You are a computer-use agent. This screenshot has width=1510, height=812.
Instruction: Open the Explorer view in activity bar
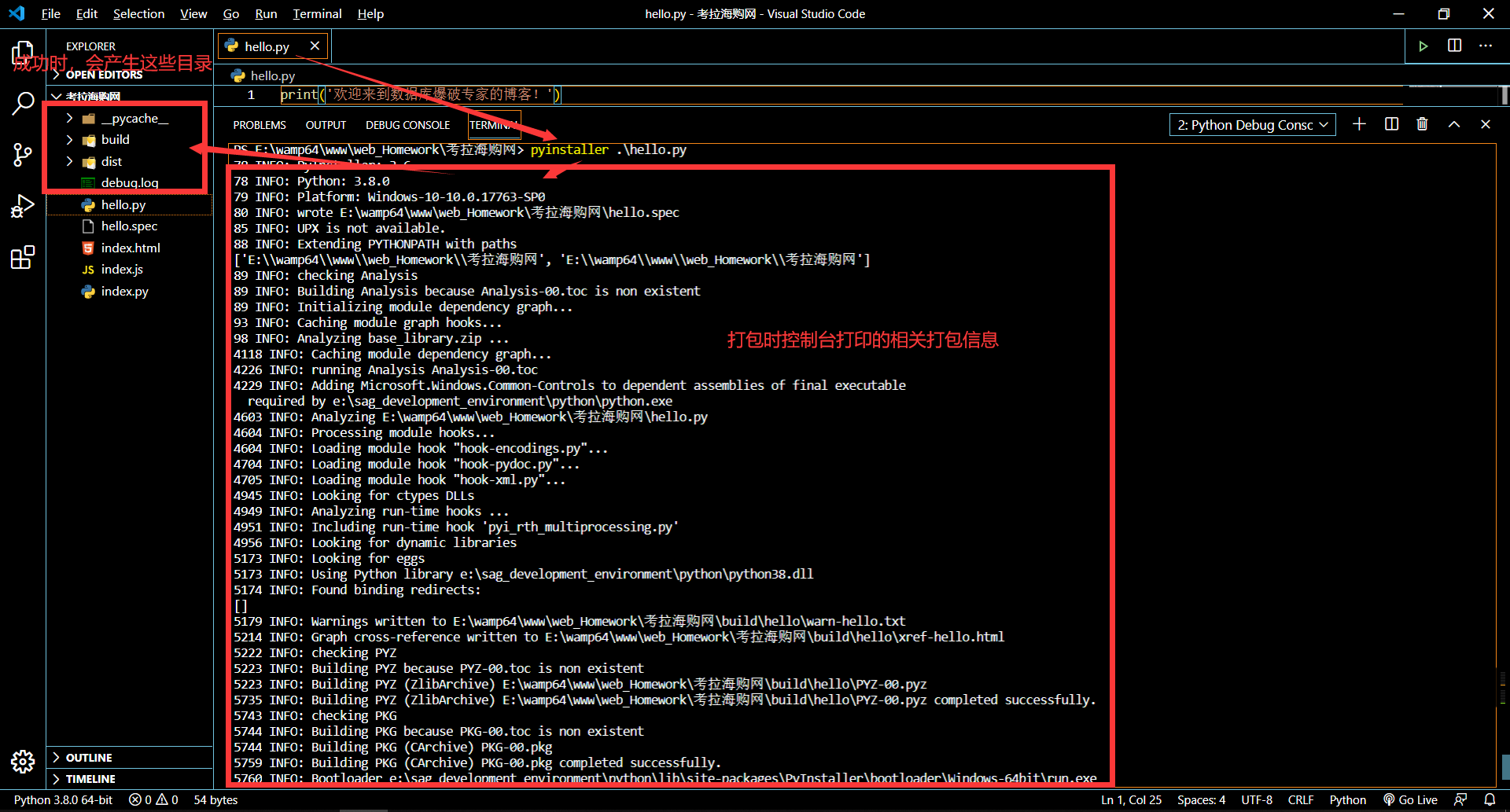point(23,53)
